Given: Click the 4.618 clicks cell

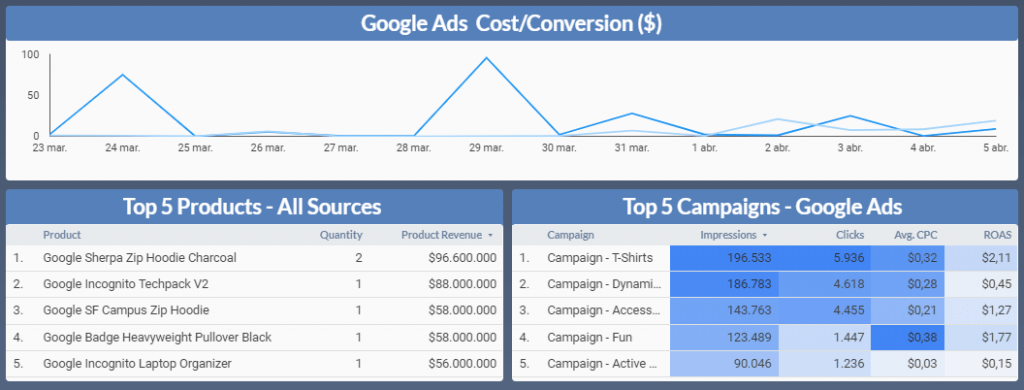Looking at the screenshot, I should tap(825, 284).
